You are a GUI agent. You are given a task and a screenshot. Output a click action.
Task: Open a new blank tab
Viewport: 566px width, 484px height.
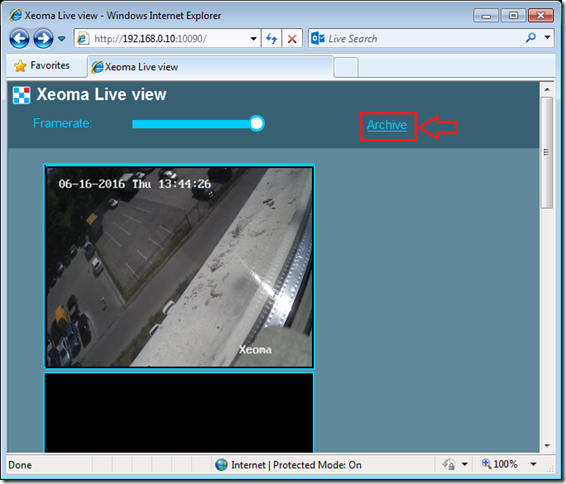346,67
